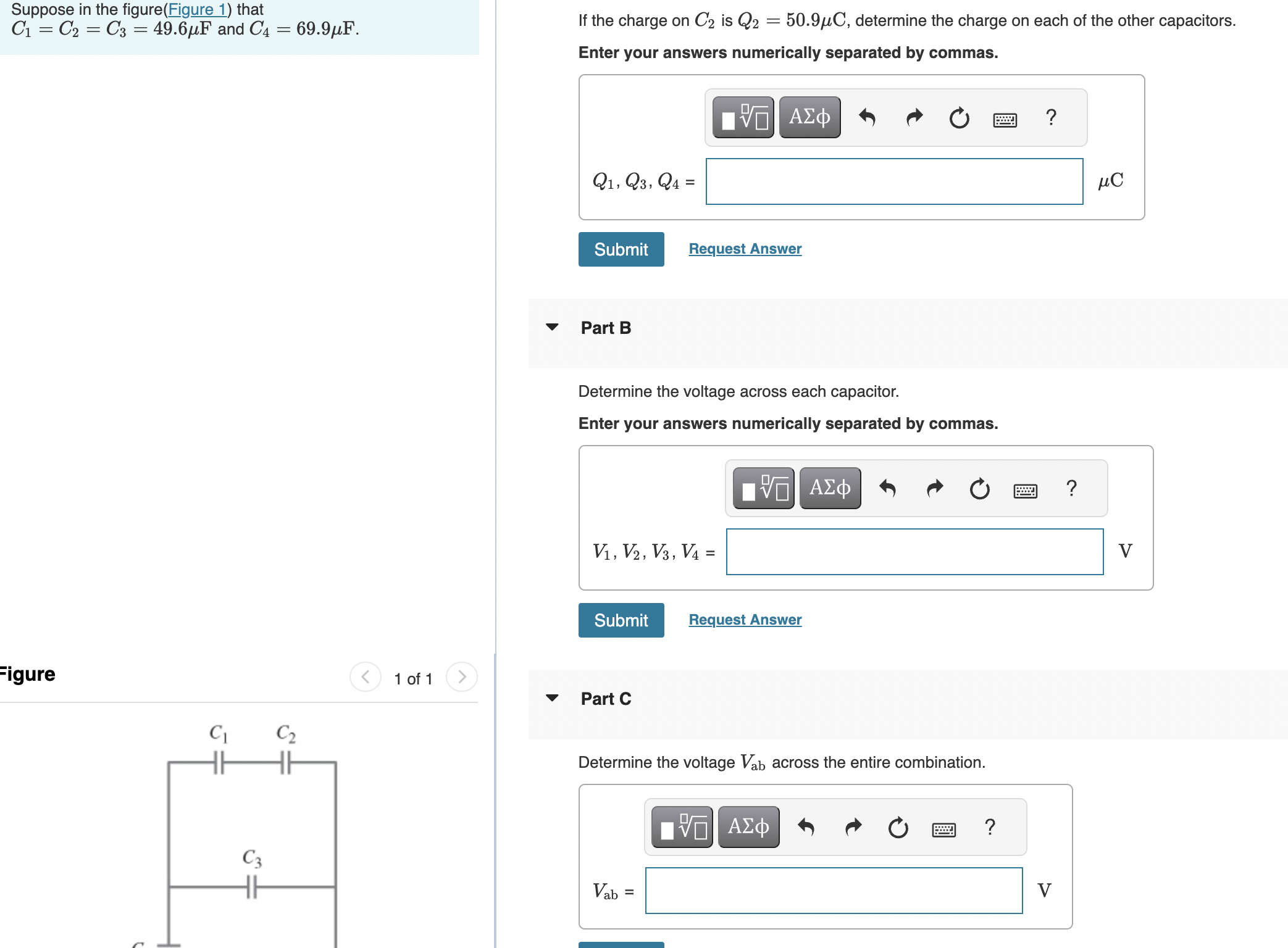Click the equation template icon in Part C toolbar
This screenshot has width=1288, height=948.
click(681, 825)
